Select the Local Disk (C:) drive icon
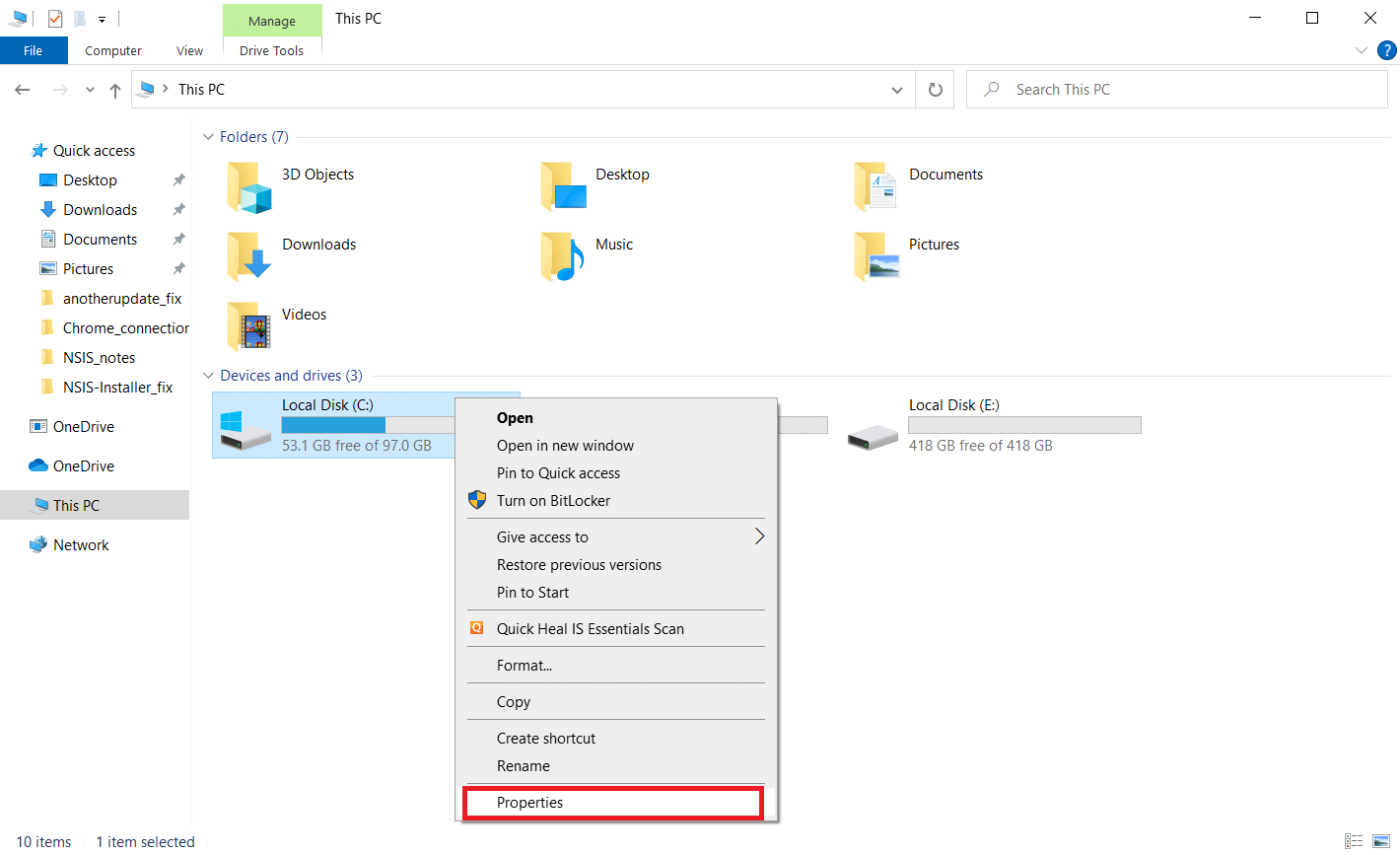Screen dimensions: 1400x855 pyautogui.click(x=245, y=430)
